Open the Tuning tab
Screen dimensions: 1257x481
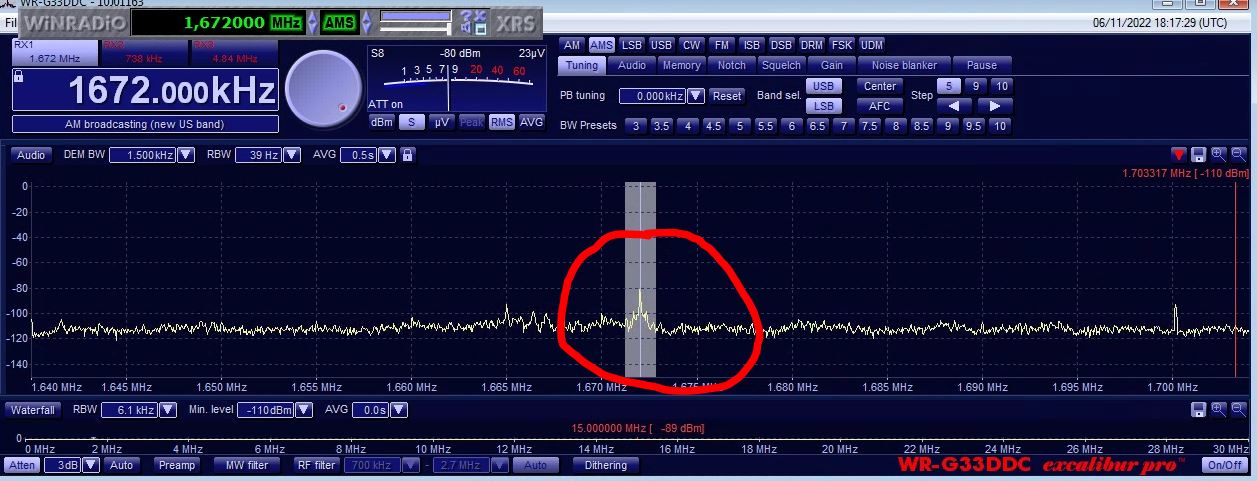pyautogui.click(x=582, y=66)
